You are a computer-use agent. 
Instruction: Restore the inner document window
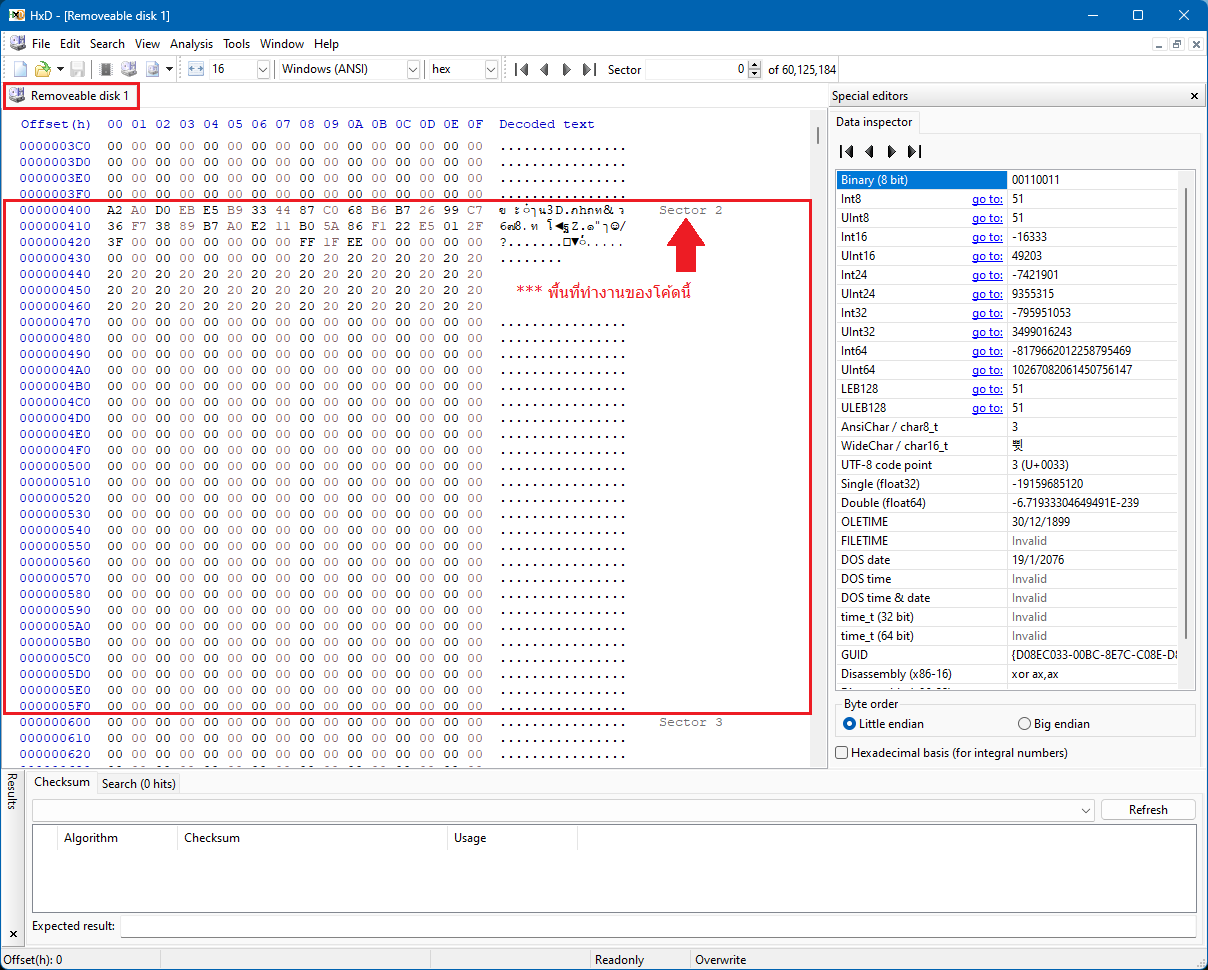(1177, 44)
